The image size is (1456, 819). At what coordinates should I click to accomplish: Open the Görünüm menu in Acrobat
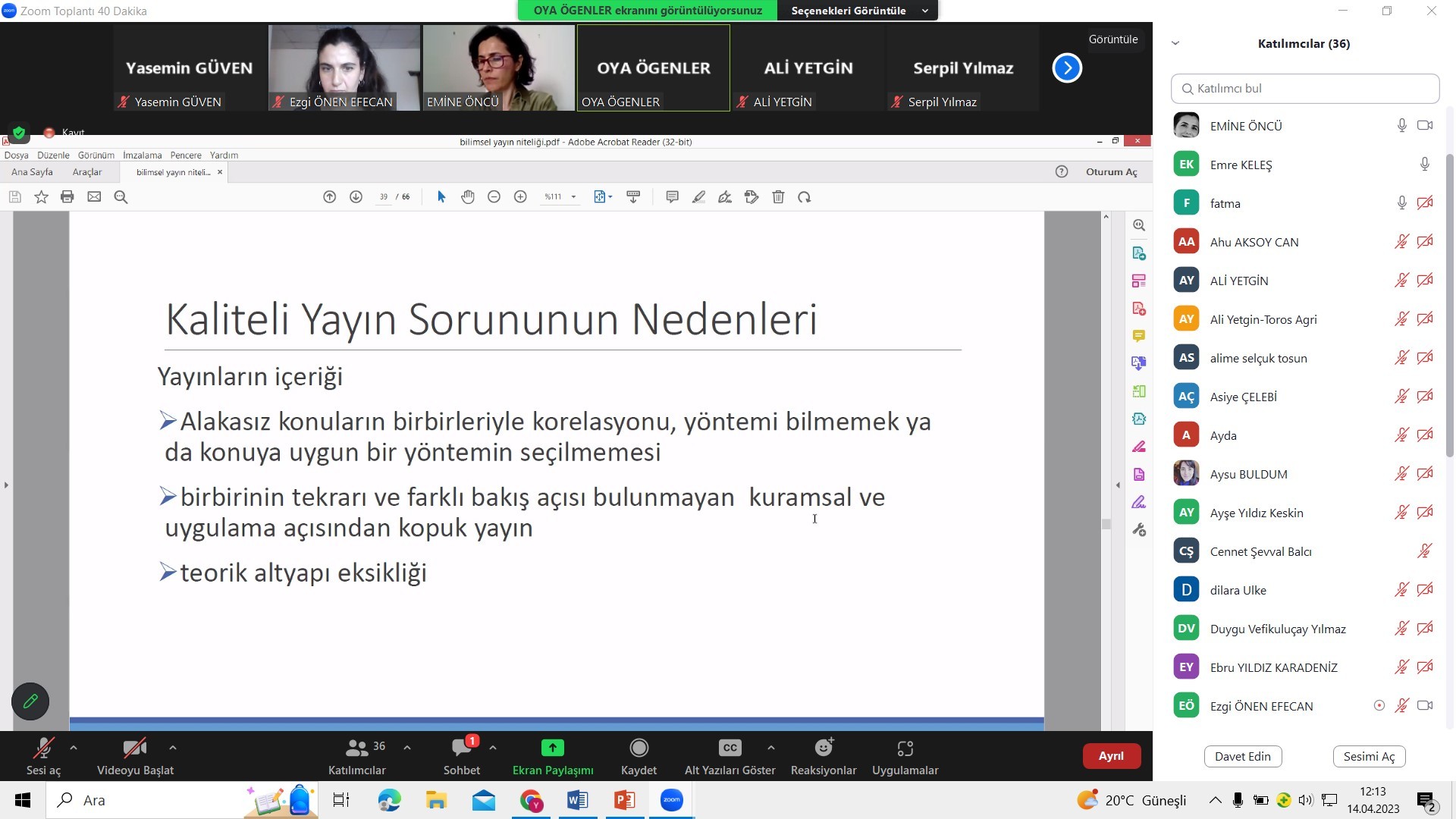coord(96,155)
